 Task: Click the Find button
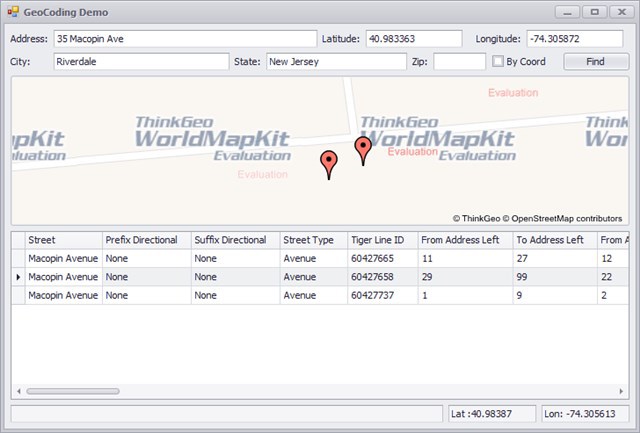click(596, 62)
